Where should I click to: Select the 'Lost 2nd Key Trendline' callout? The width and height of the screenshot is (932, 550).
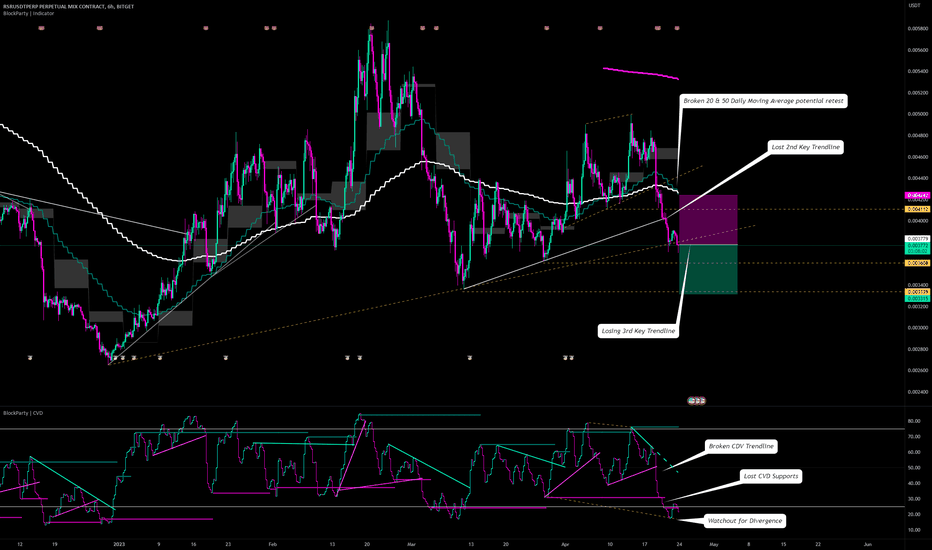(x=806, y=147)
